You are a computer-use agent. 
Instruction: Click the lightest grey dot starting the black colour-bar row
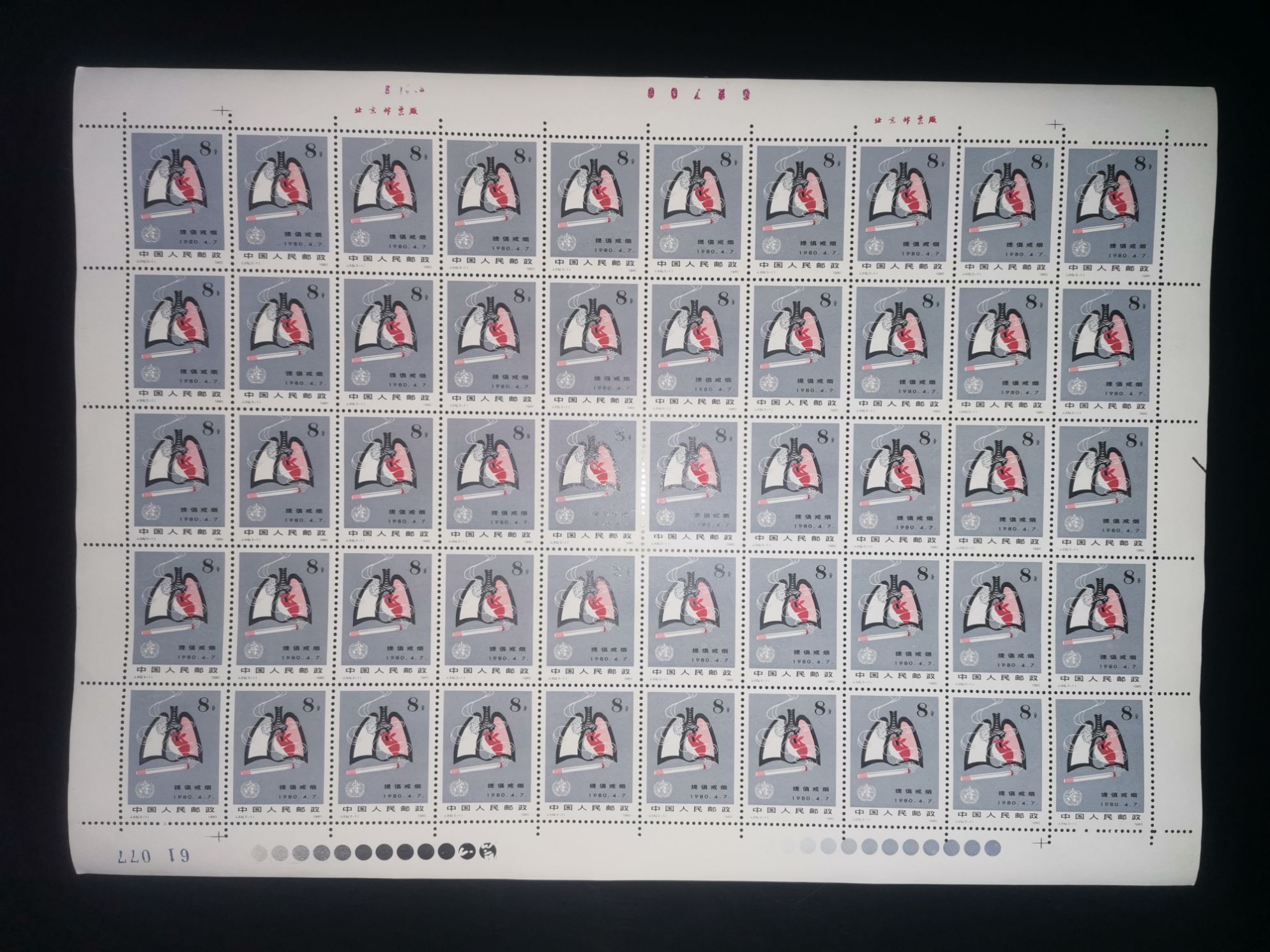(x=261, y=852)
